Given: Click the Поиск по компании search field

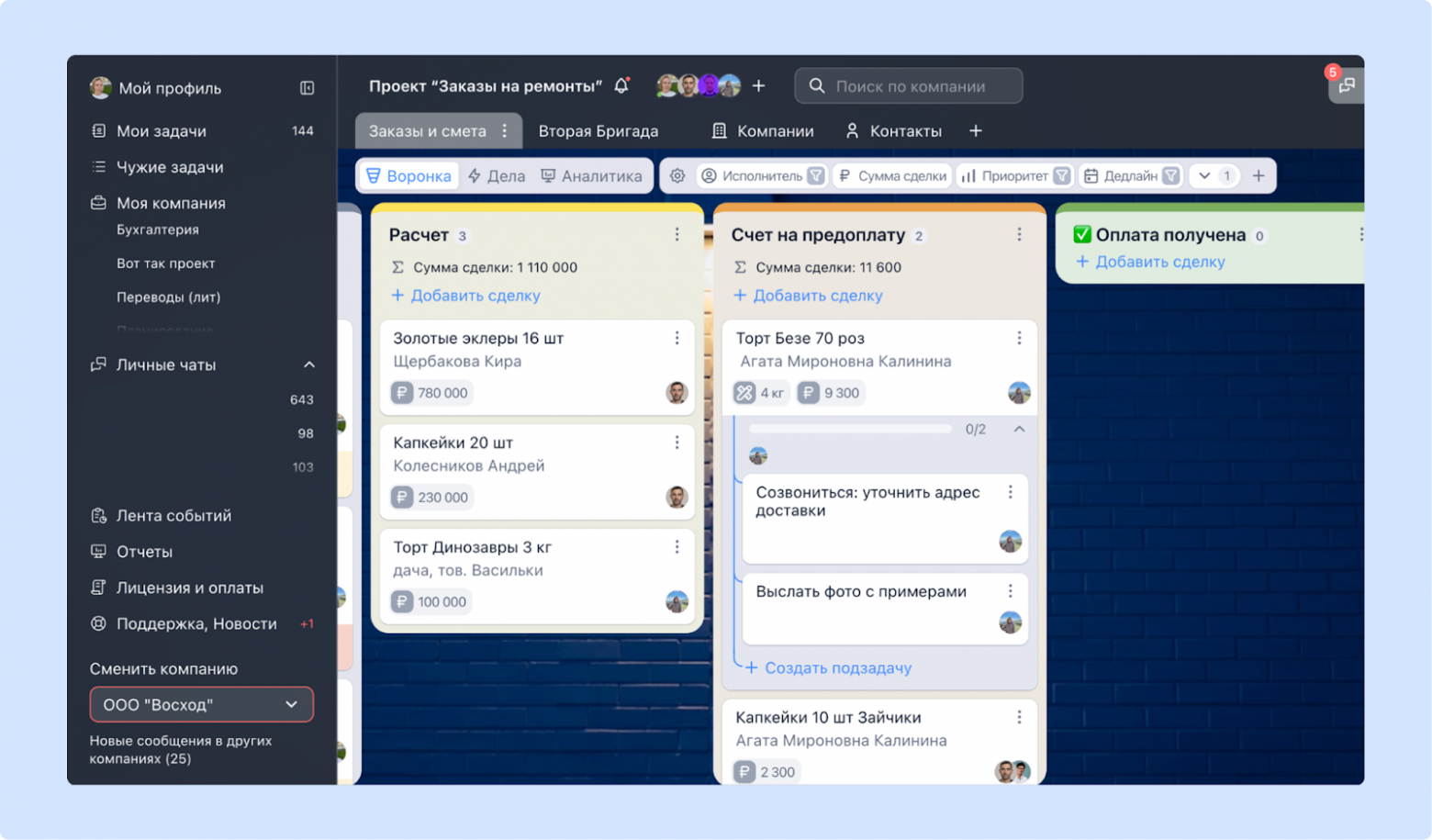Looking at the screenshot, I should (x=909, y=85).
